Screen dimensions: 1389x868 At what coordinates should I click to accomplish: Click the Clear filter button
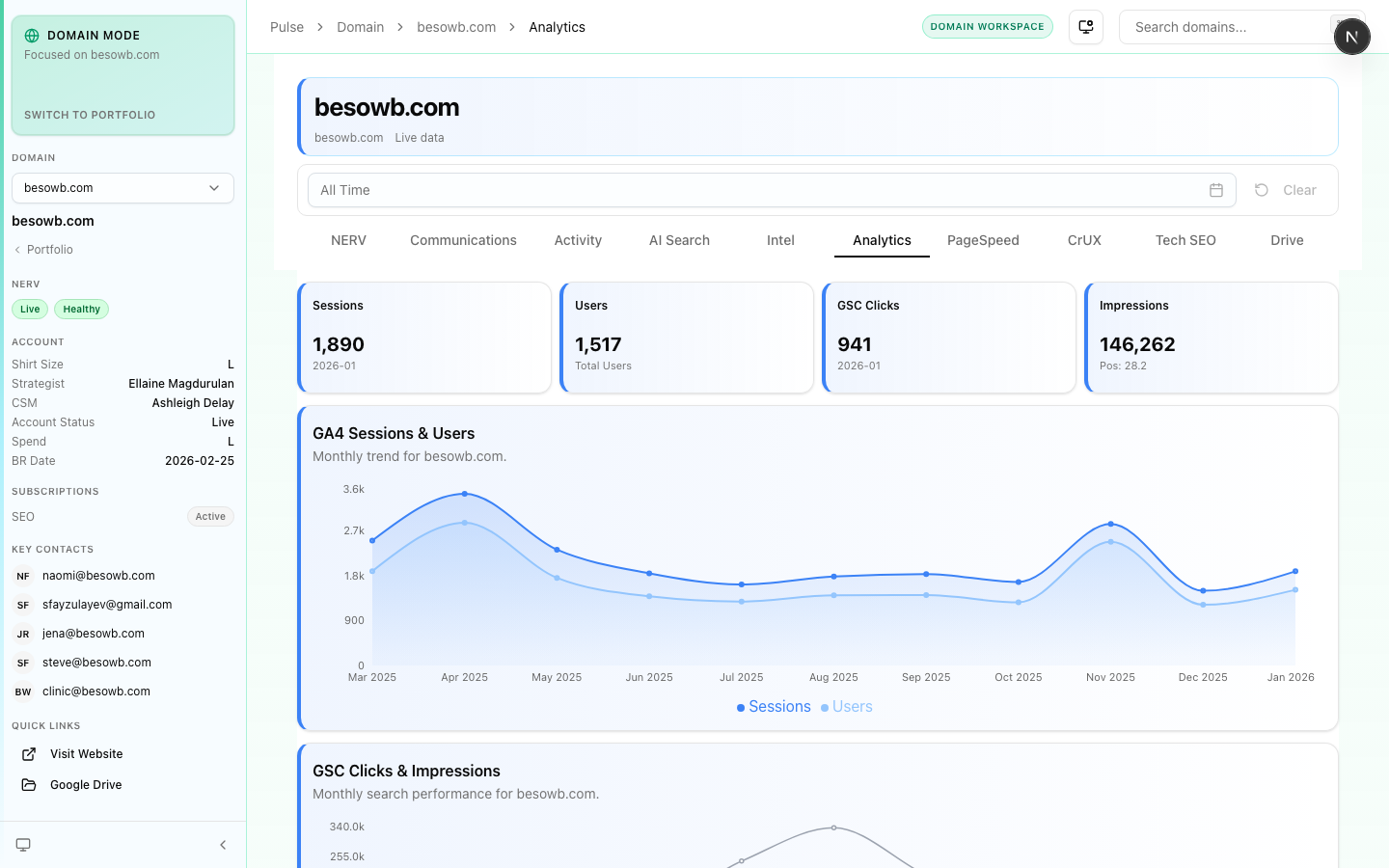click(1286, 190)
